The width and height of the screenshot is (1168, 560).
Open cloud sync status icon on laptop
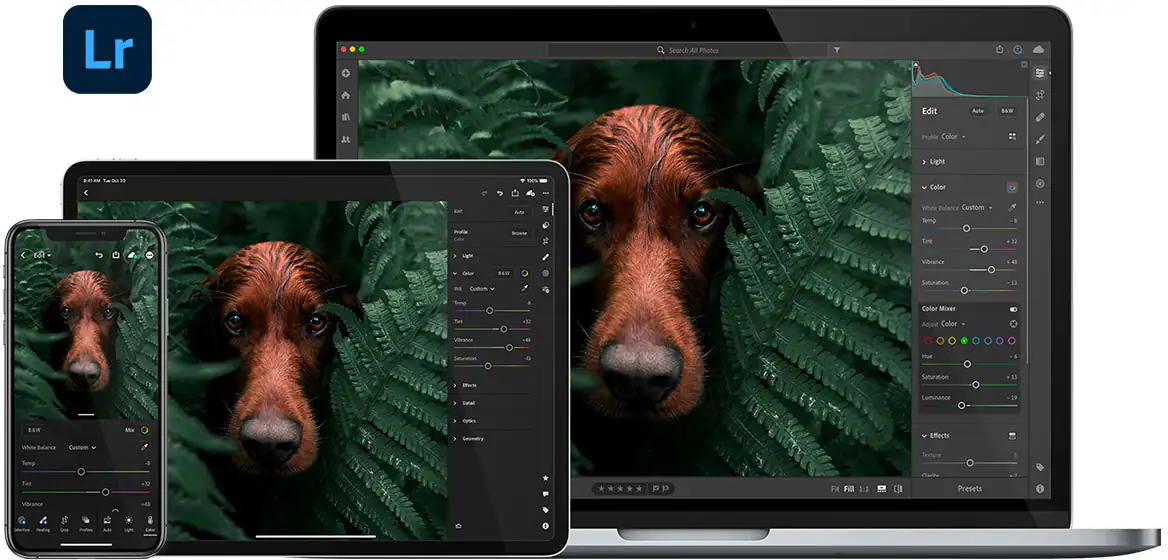(x=1038, y=49)
